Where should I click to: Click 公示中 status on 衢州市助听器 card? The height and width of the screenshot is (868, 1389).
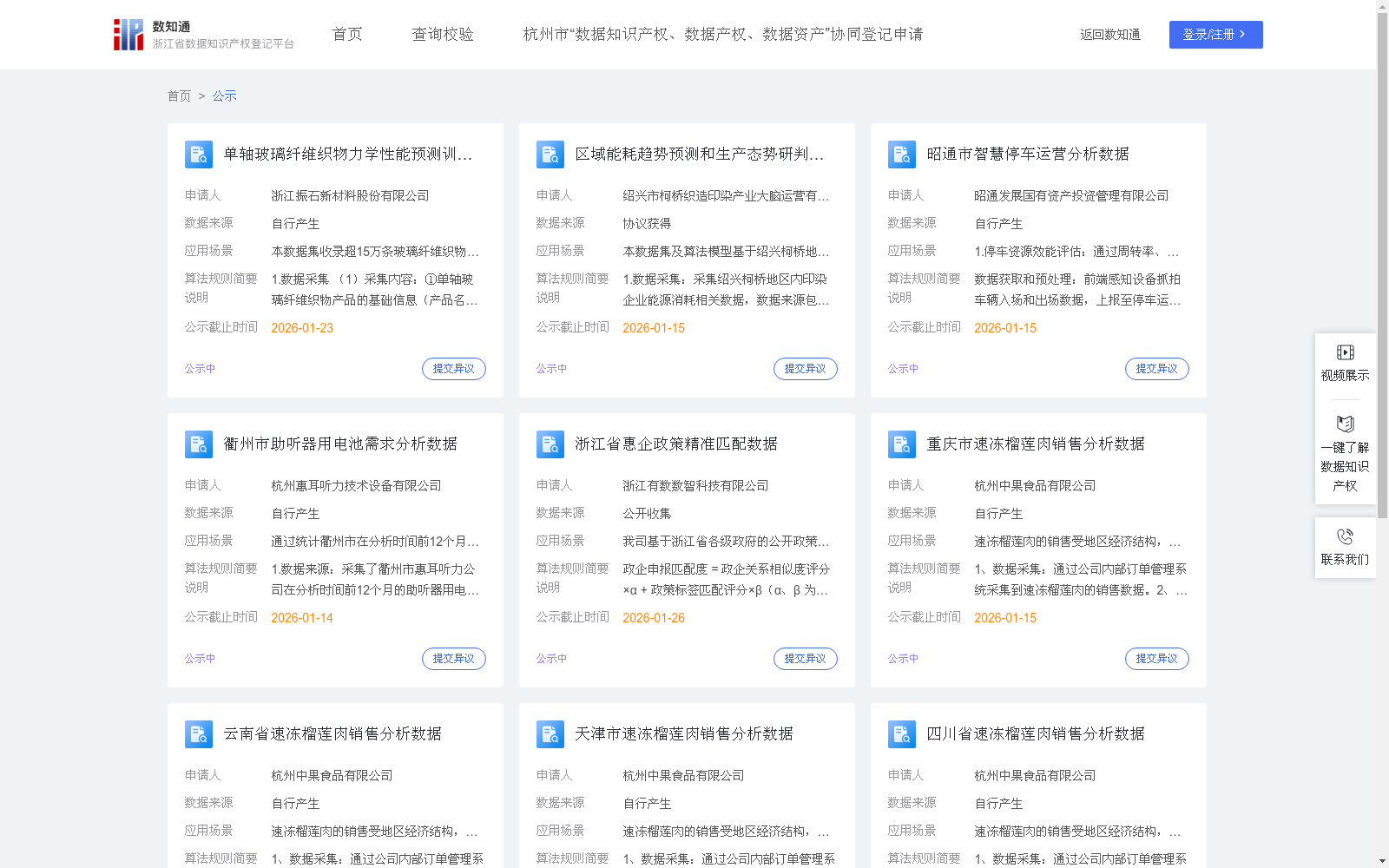point(200,659)
